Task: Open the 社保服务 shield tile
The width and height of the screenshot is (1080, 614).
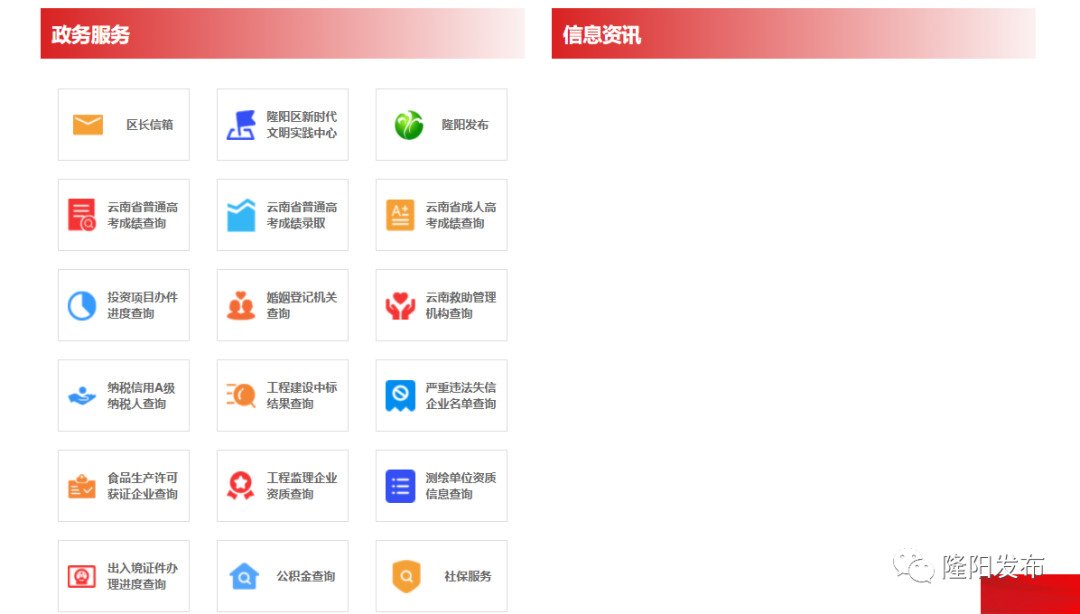Action: coord(441,574)
